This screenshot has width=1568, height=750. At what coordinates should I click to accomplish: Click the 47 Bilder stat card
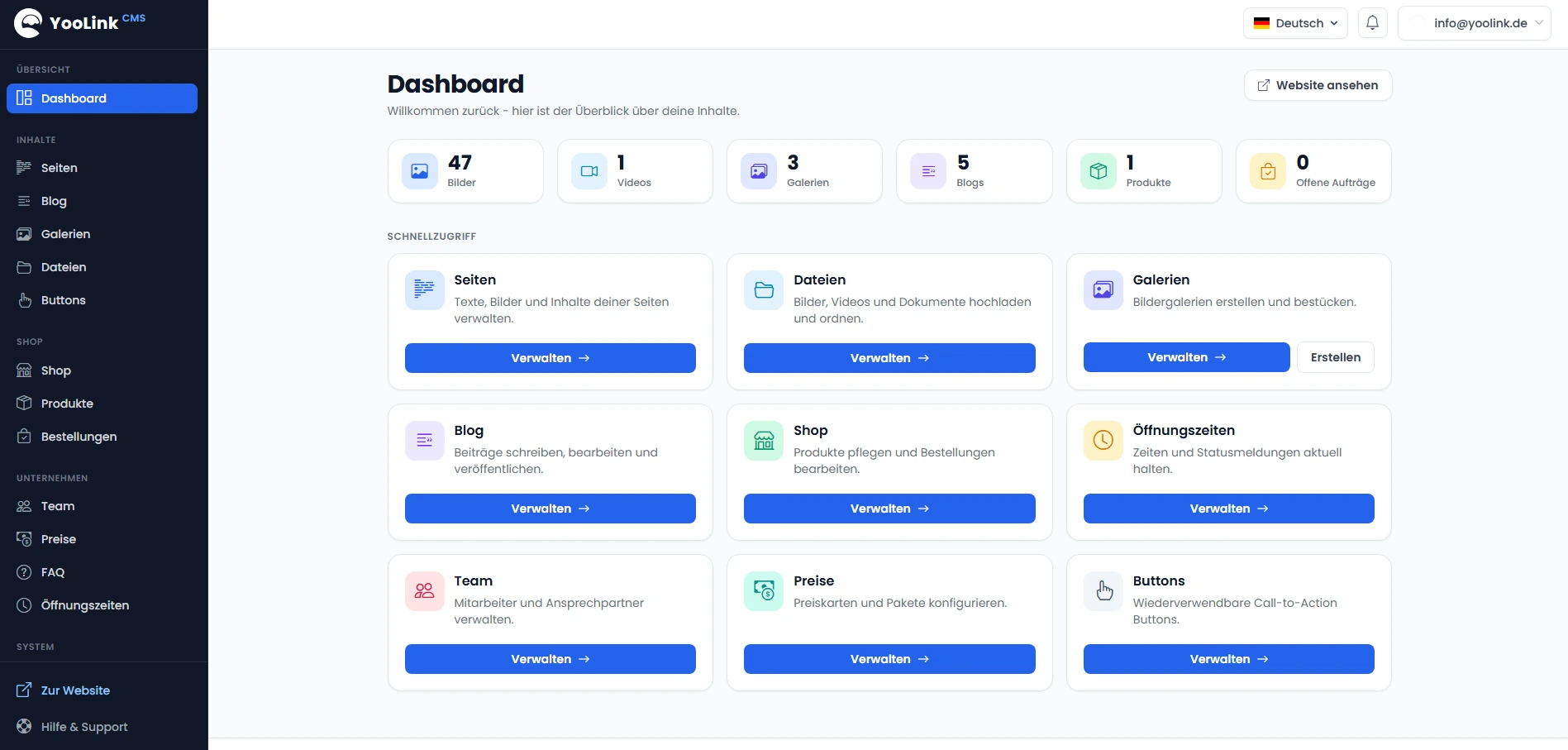465,171
